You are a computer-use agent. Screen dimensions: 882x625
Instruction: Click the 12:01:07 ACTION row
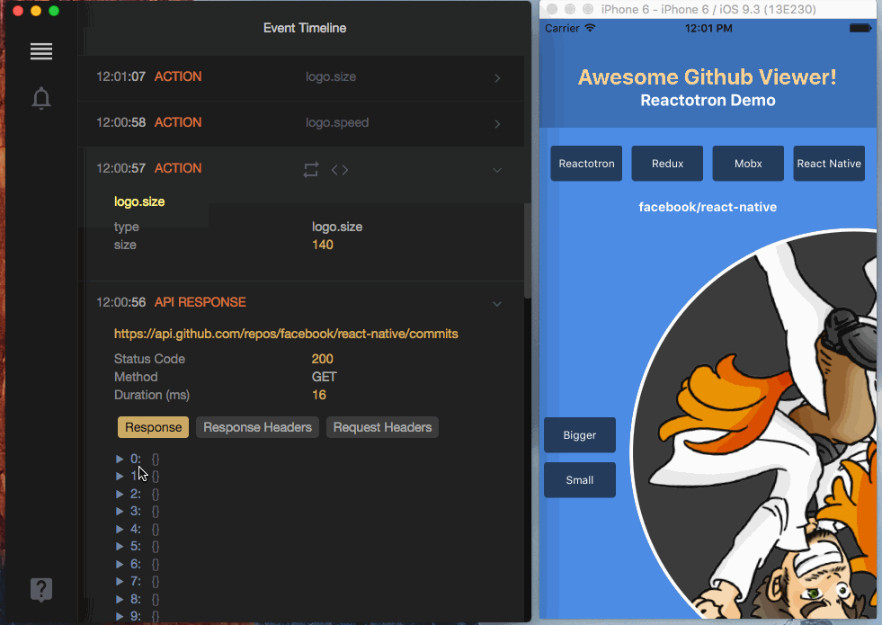click(300, 78)
